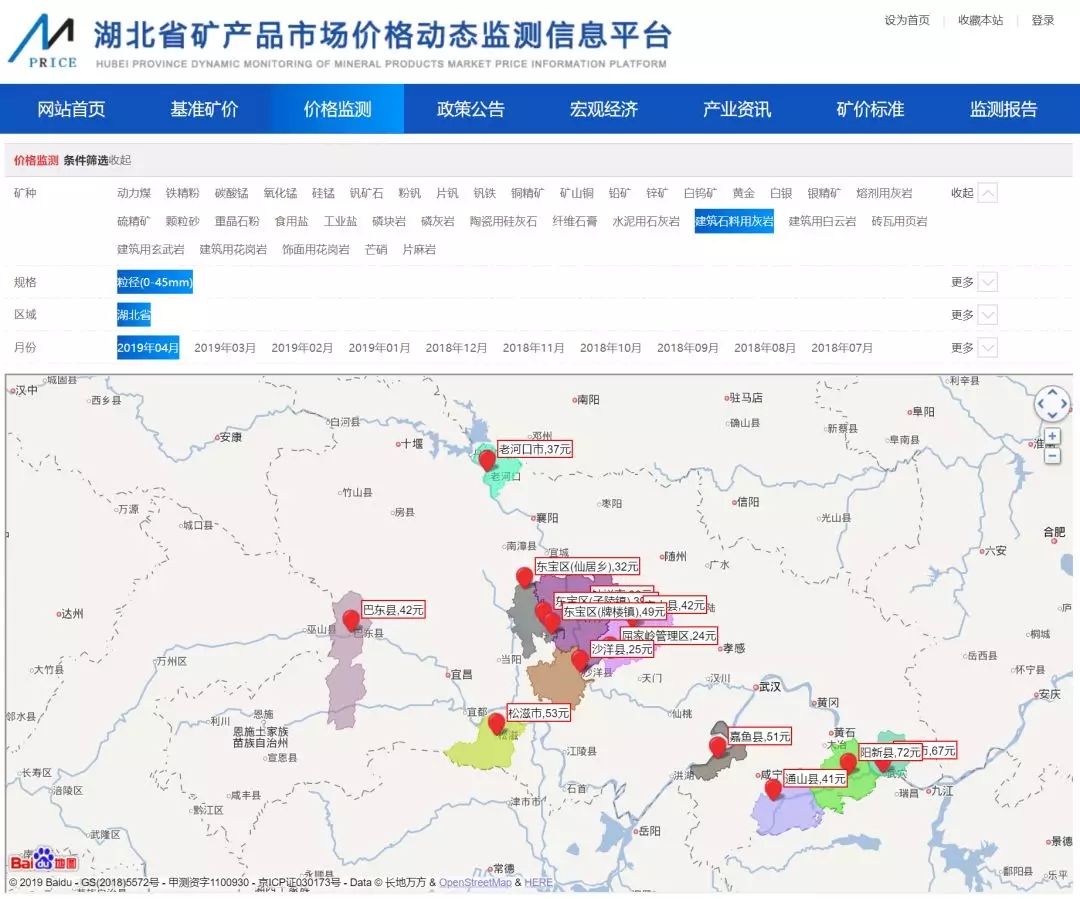Pan the map up with arrow control

pyautogui.click(x=1052, y=392)
